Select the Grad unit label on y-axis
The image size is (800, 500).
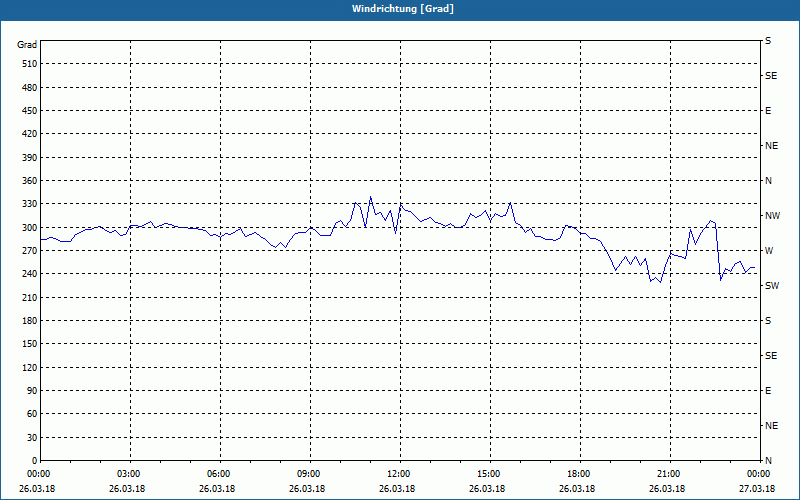point(27,45)
